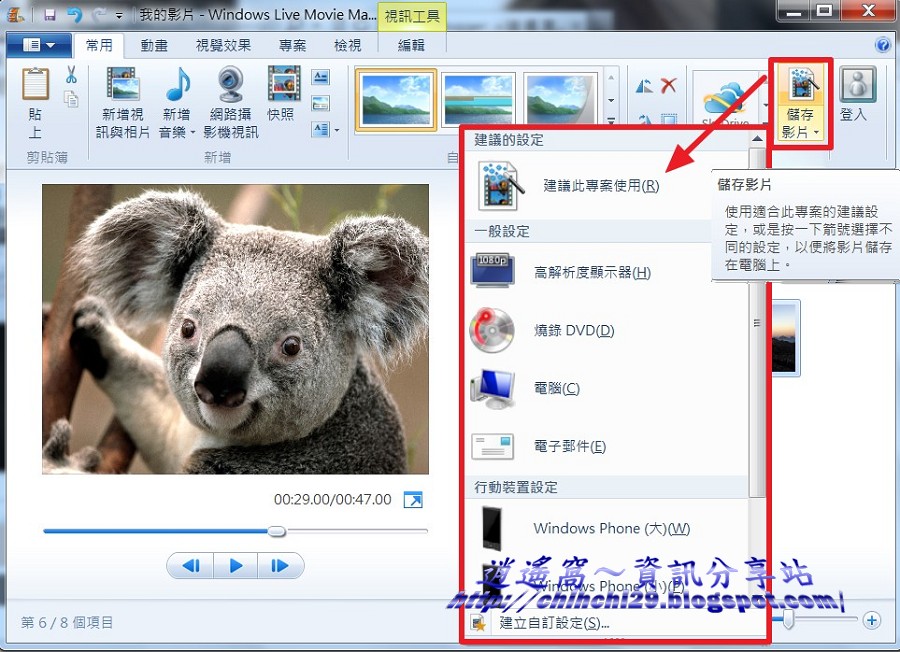
Task: Open the application menu button
Action: [x=39, y=45]
